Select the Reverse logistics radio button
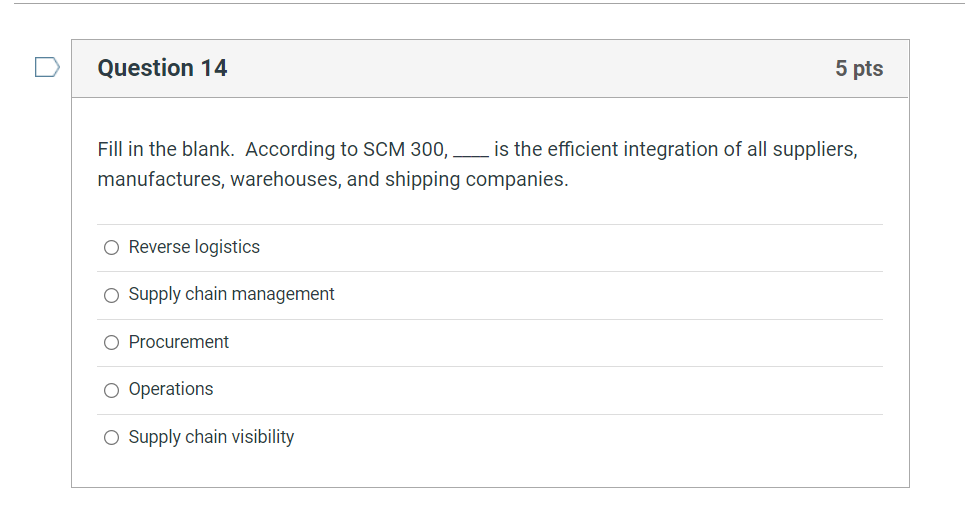Viewport: 965px width, 515px height. [111, 248]
